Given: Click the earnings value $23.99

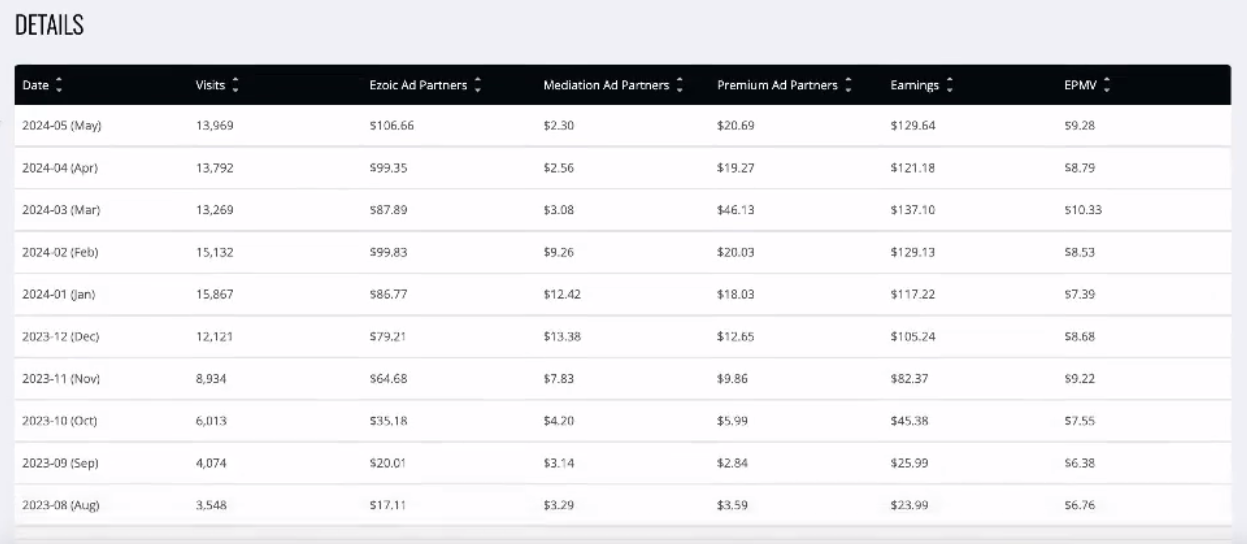Looking at the screenshot, I should 910,505.
